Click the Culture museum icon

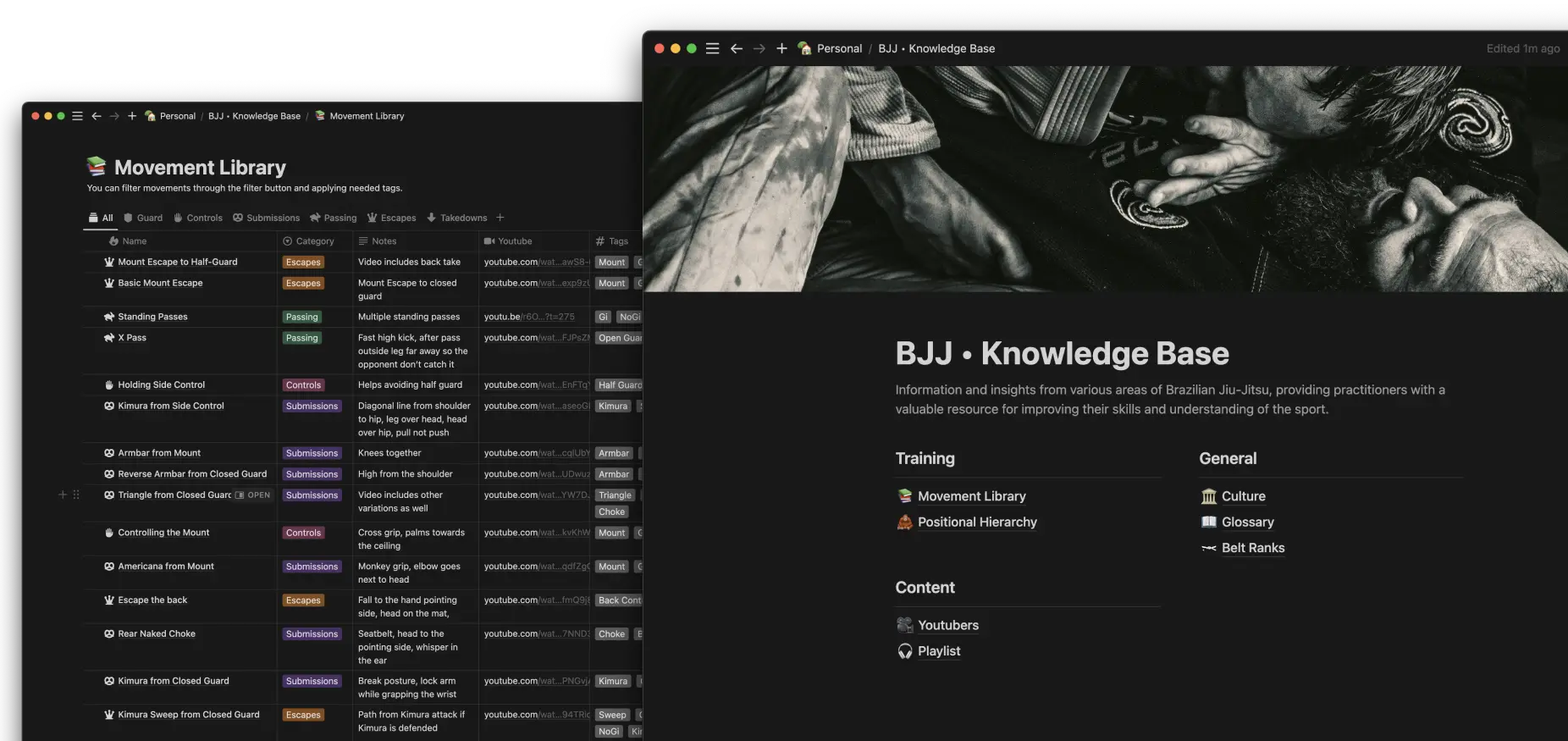click(x=1209, y=496)
